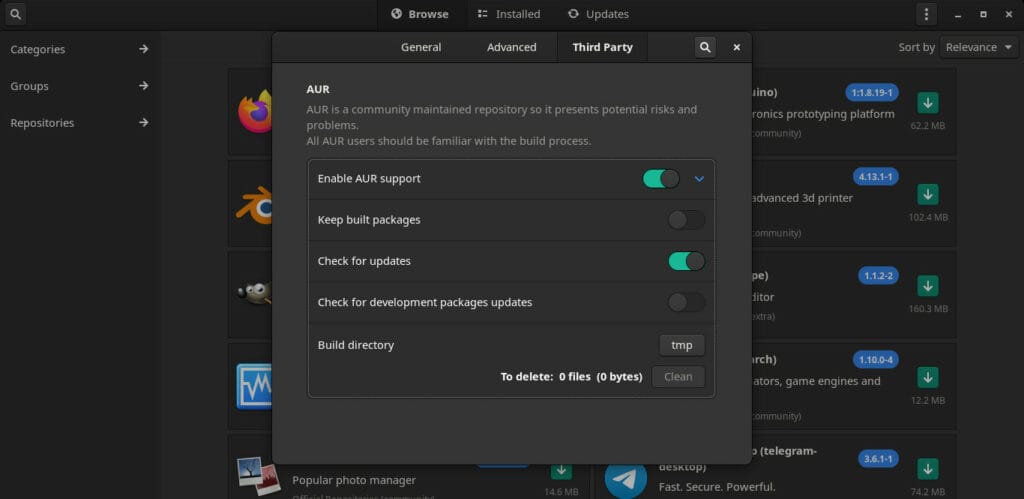This screenshot has height=499, width=1024.
Task: Click the GIMP app icon
Action: coord(255,293)
